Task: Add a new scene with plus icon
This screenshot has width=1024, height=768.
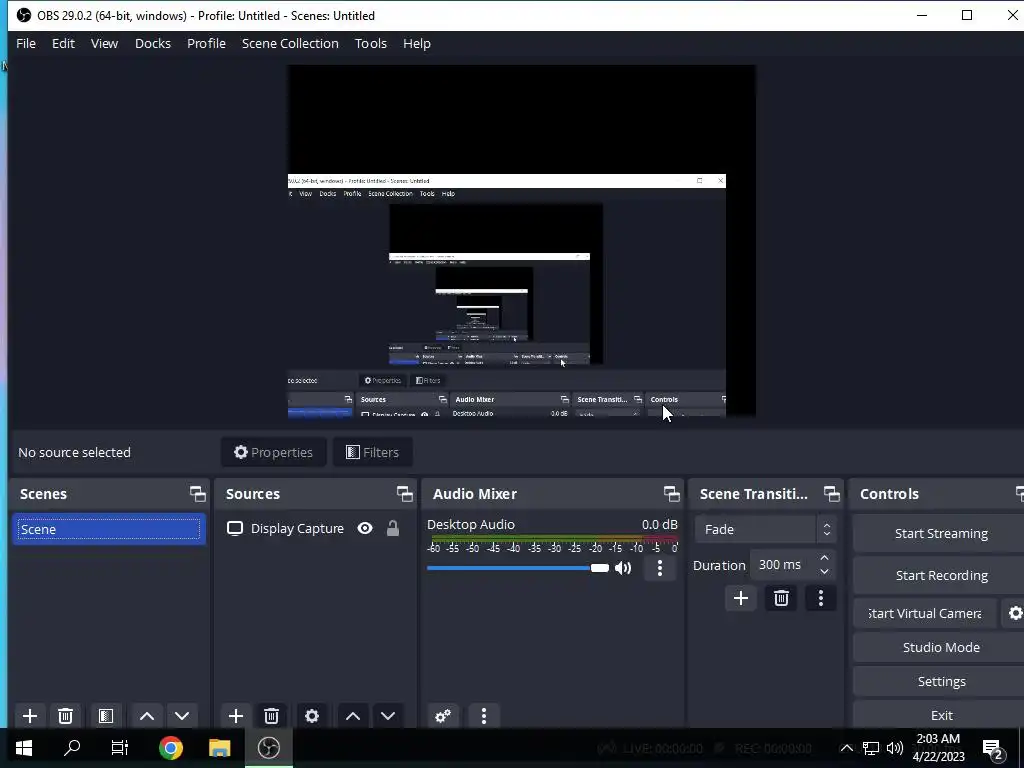Action: [29, 716]
